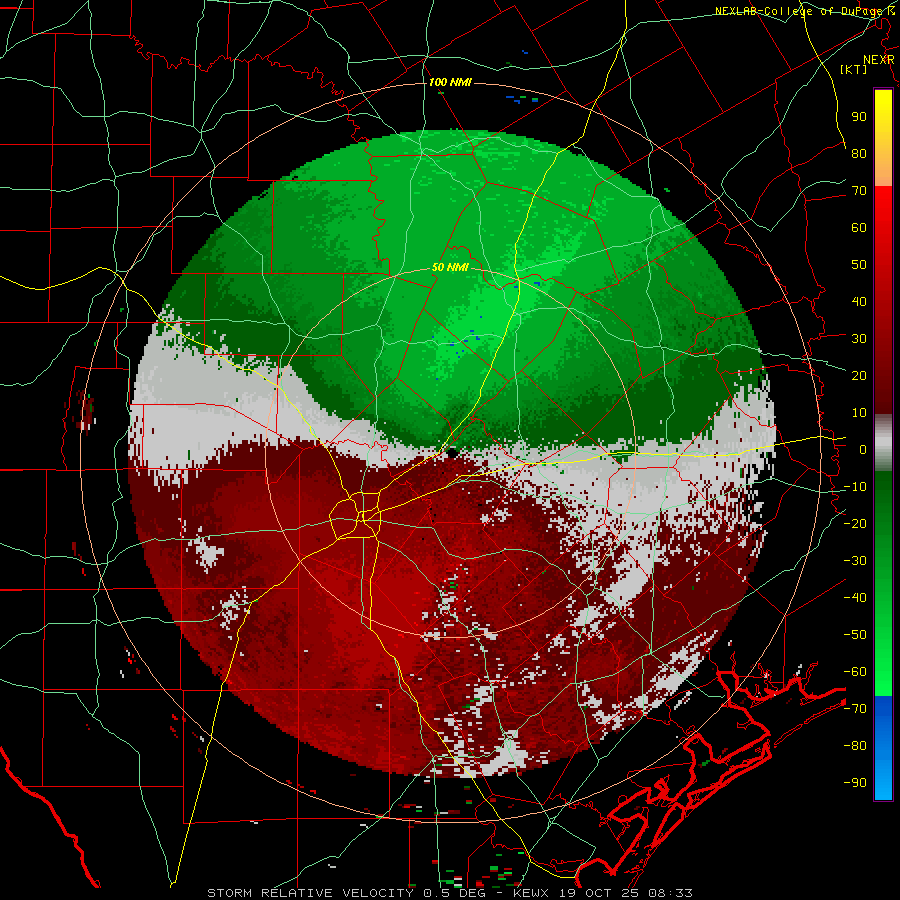900x900 pixels.
Task: Select the positive "40" legend value
Action: click(859, 302)
